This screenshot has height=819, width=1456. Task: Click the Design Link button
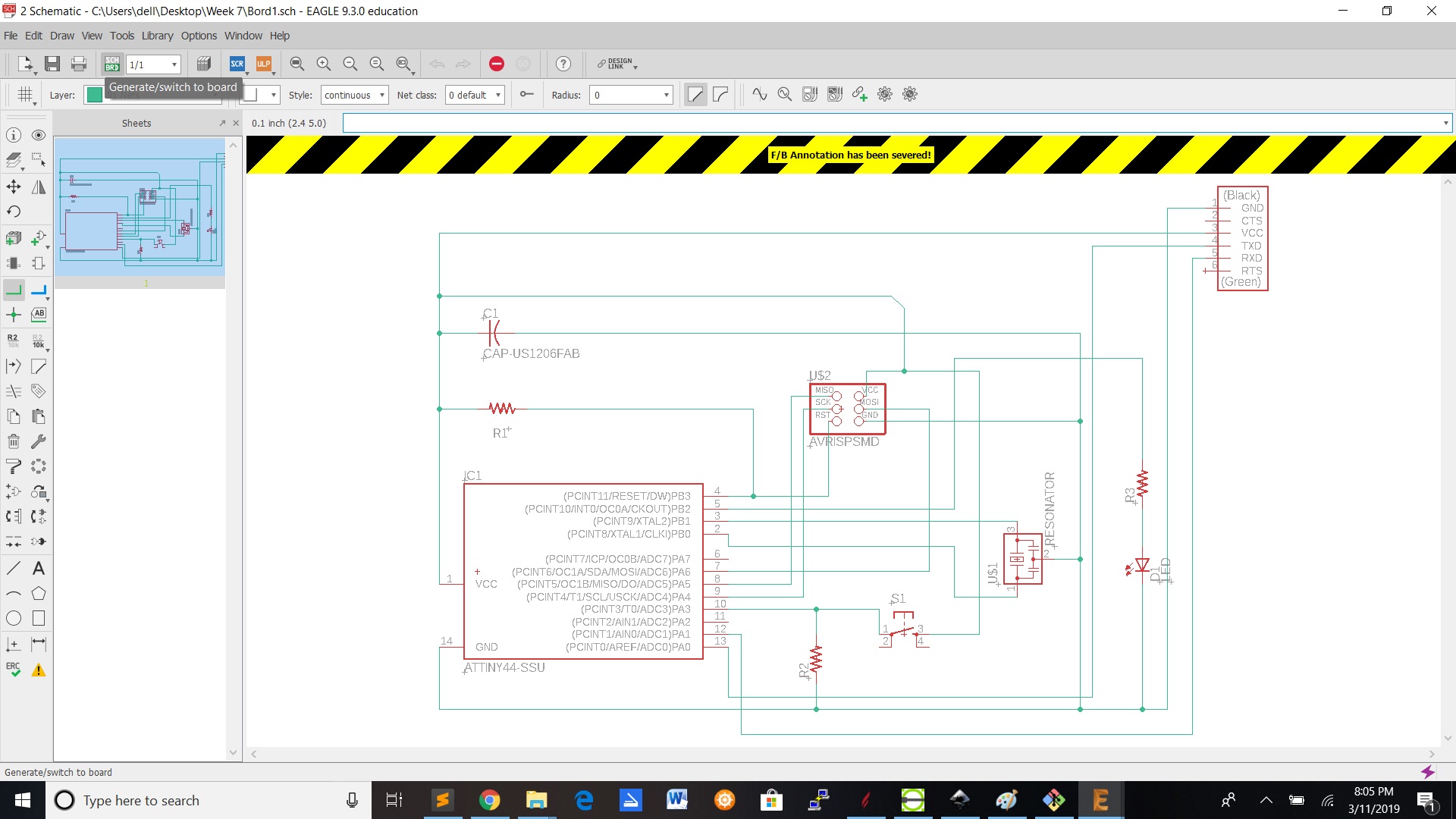(616, 64)
